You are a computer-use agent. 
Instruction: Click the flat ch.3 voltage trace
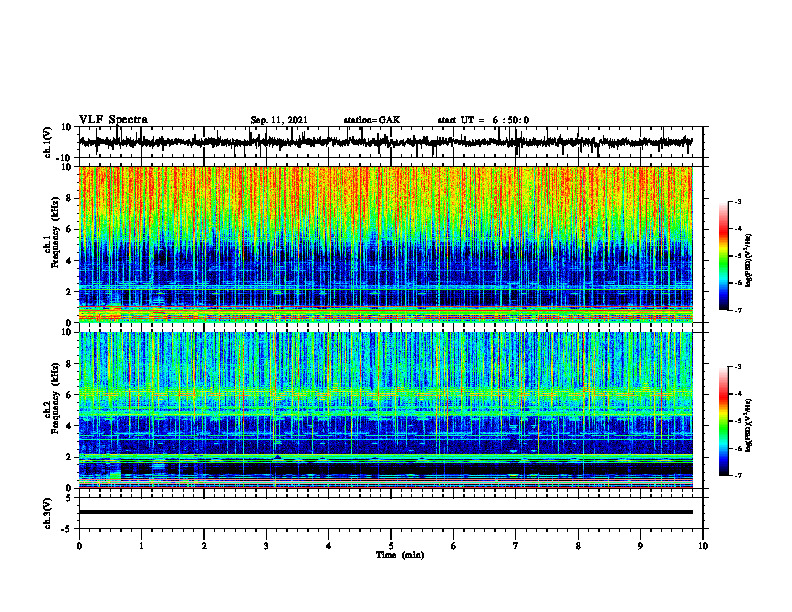pyautogui.click(x=386, y=512)
